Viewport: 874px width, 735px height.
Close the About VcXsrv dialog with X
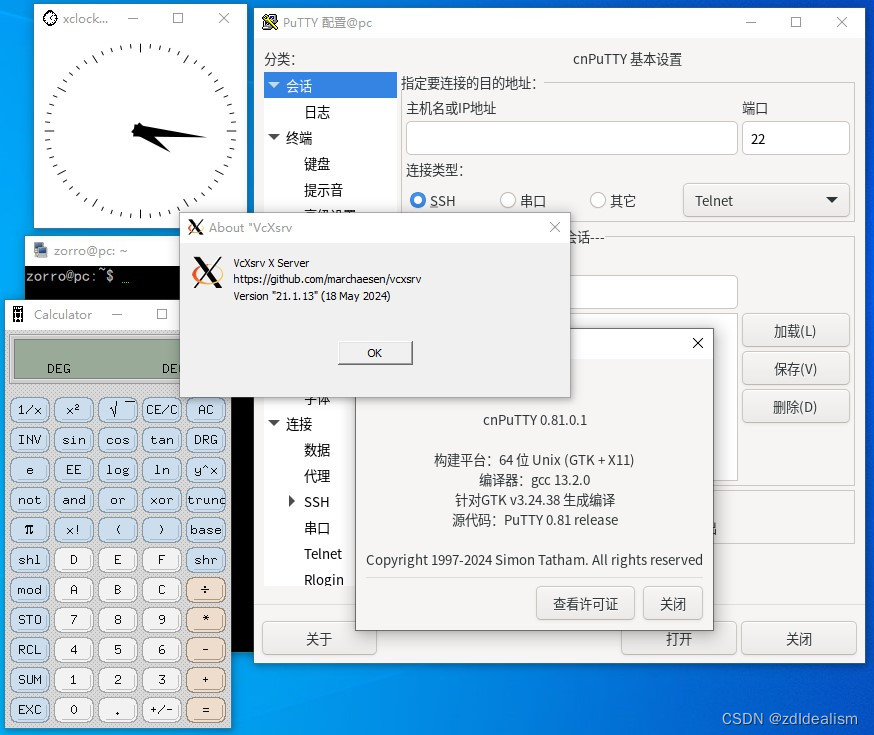pos(555,227)
